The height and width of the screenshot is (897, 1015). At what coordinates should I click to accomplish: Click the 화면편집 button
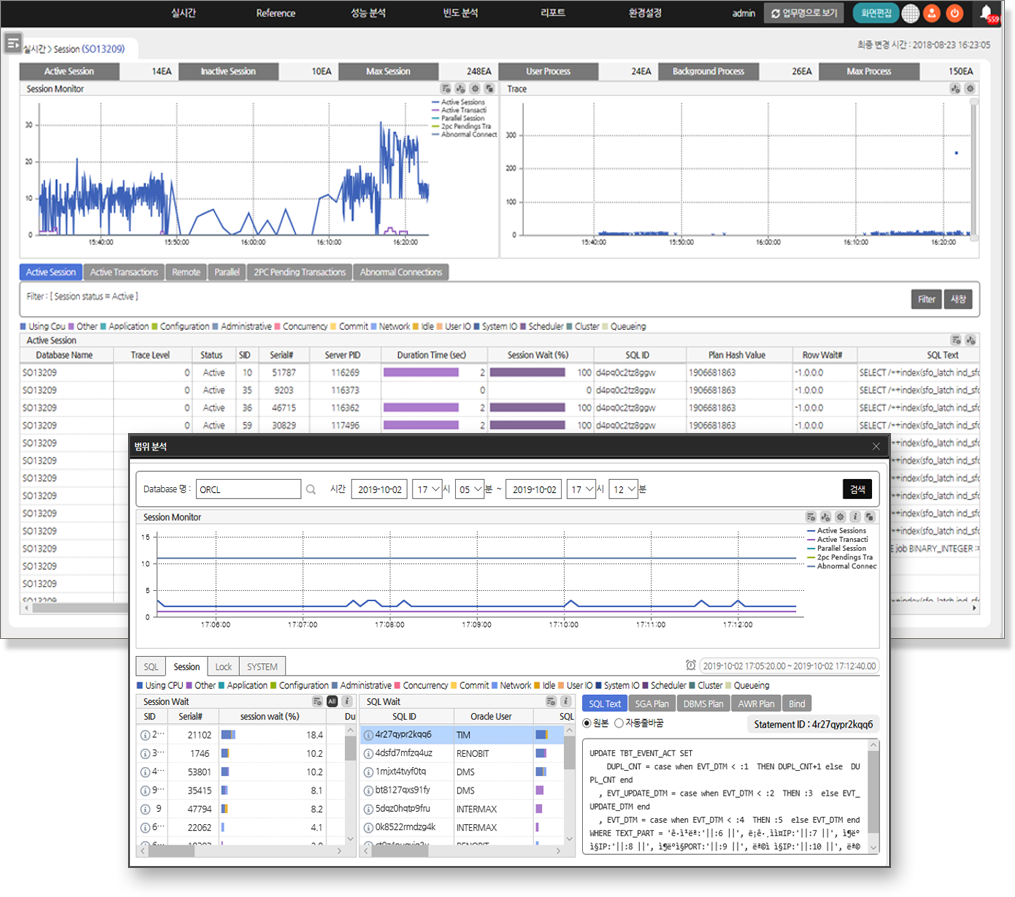click(876, 13)
